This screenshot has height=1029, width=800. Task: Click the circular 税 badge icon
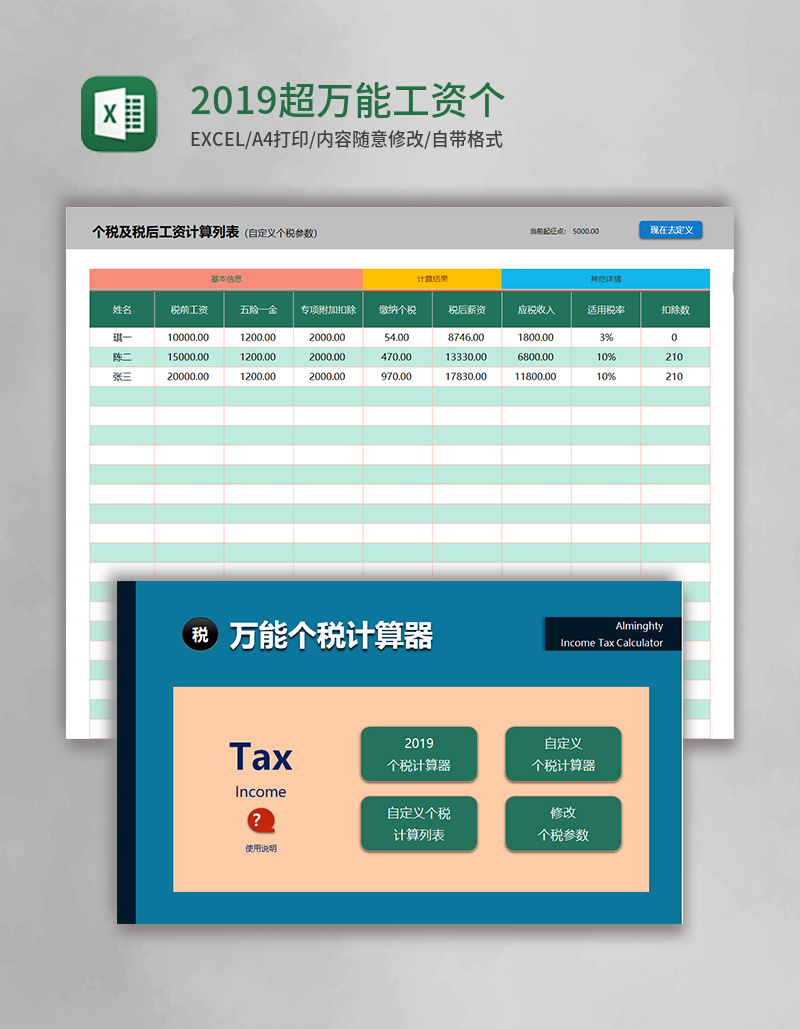click(x=199, y=632)
